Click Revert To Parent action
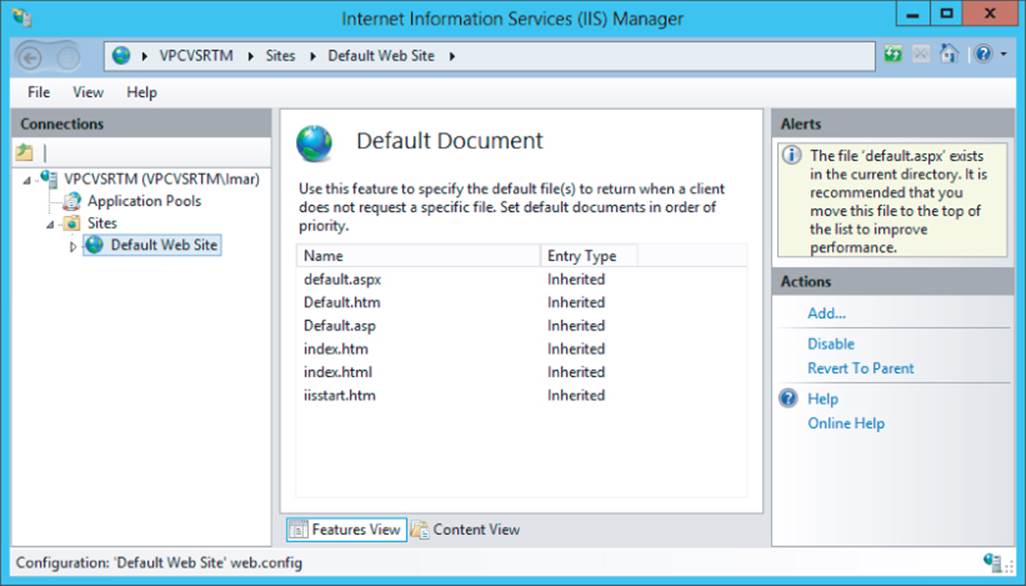 (860, 368)
